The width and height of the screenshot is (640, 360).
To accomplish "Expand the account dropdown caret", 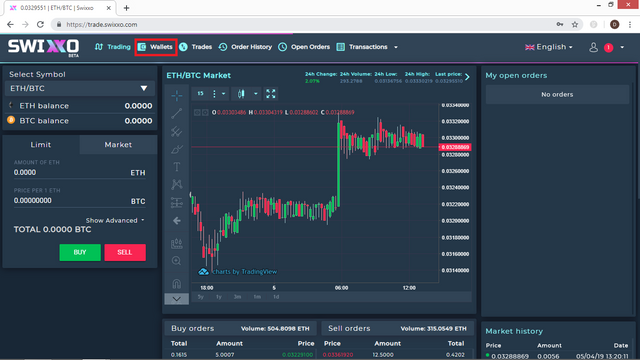I will point(622,47).
